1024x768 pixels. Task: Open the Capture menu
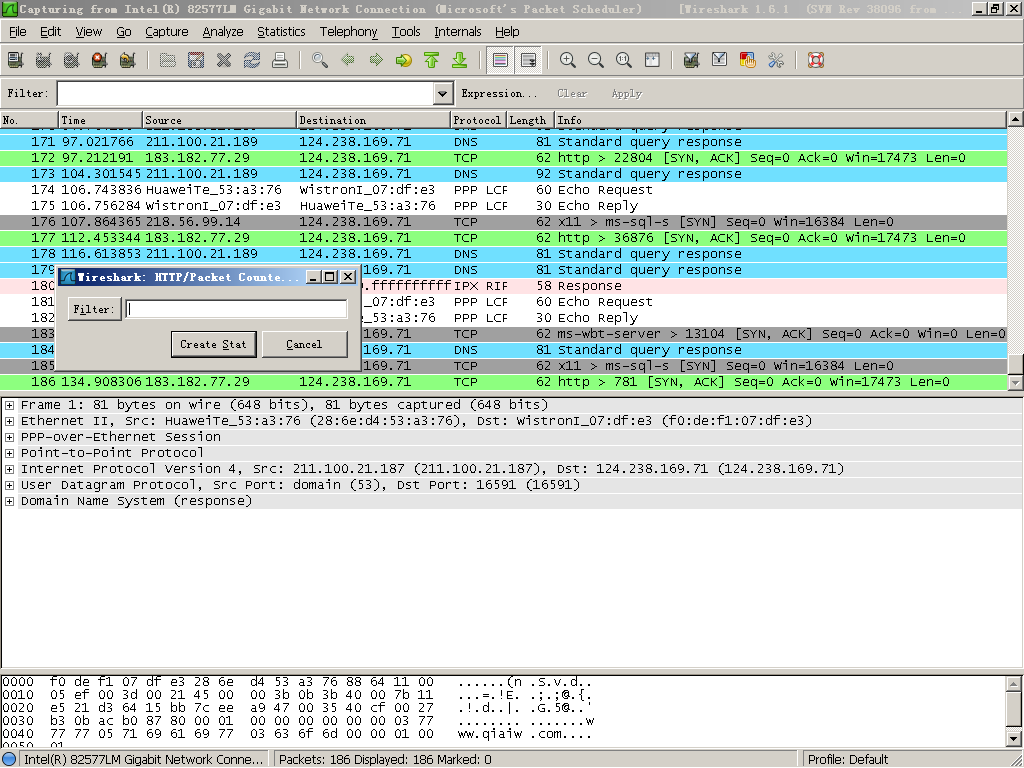coord(167,31)
